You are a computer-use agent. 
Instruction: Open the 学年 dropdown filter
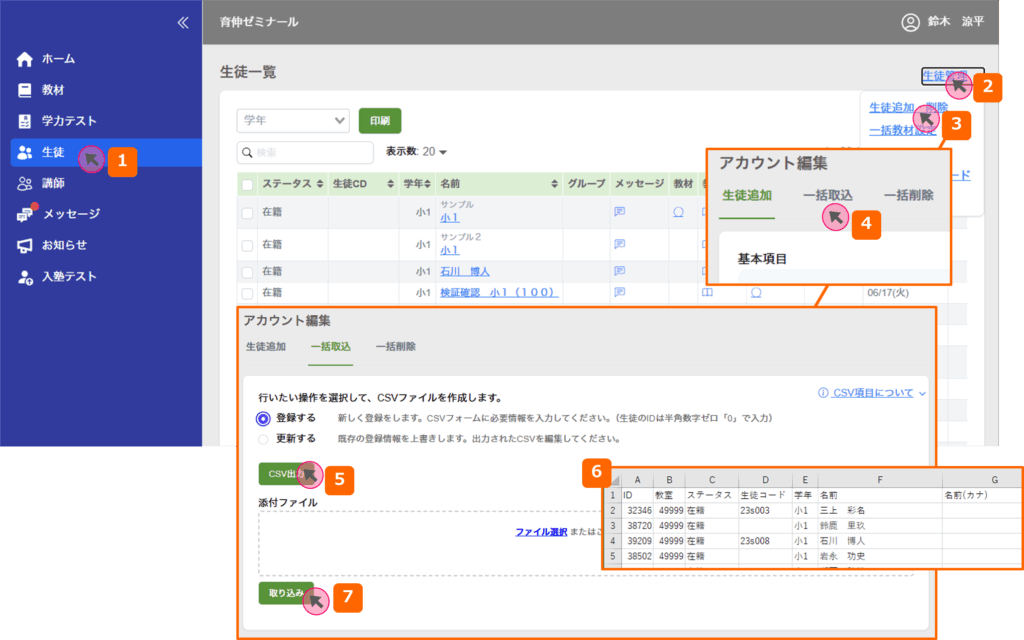pos(292,121)
